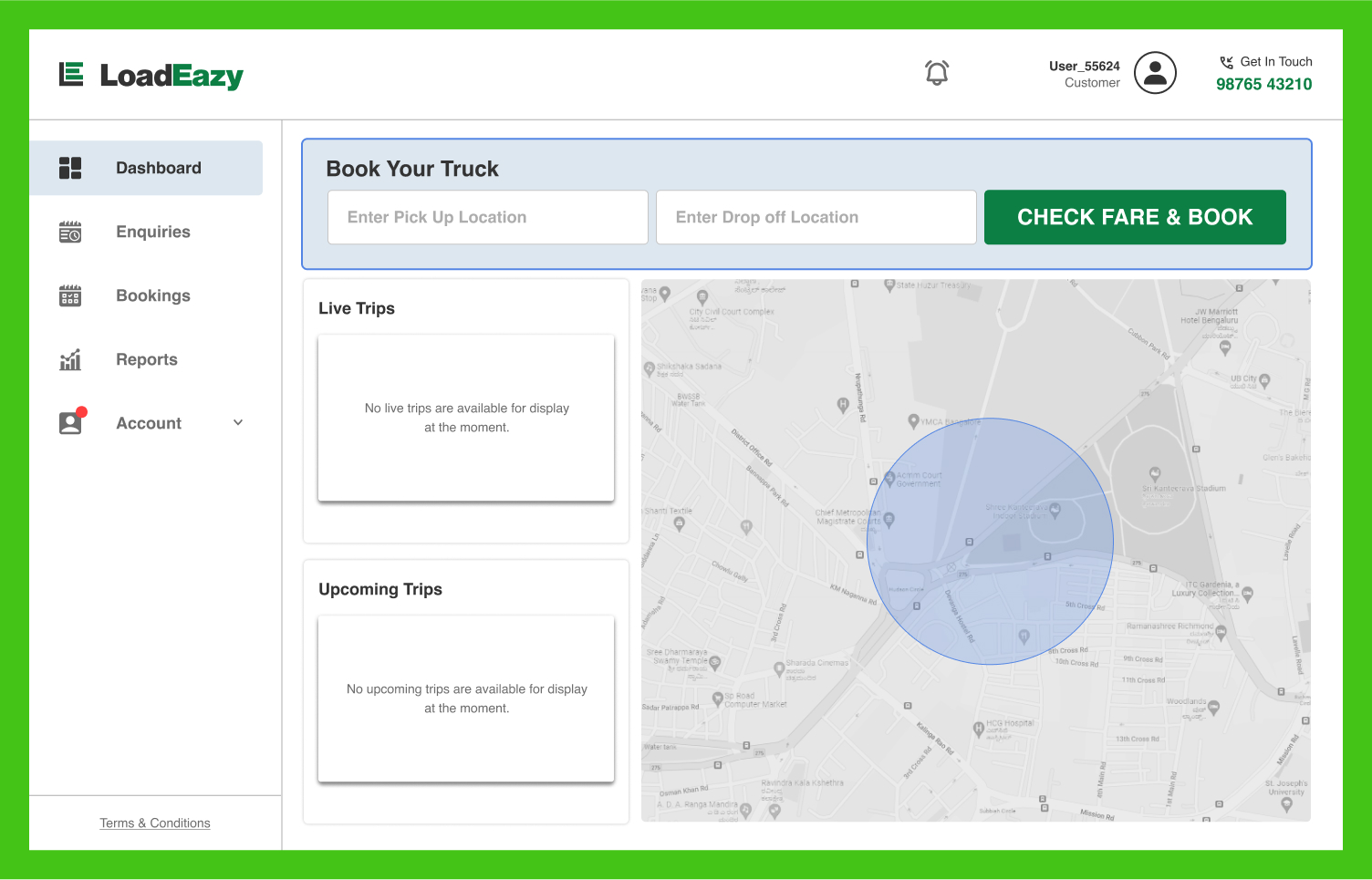Click the User_55624 Customer name label
1372x880 pixels.
pyautogui.click(x=1084, y=74)
